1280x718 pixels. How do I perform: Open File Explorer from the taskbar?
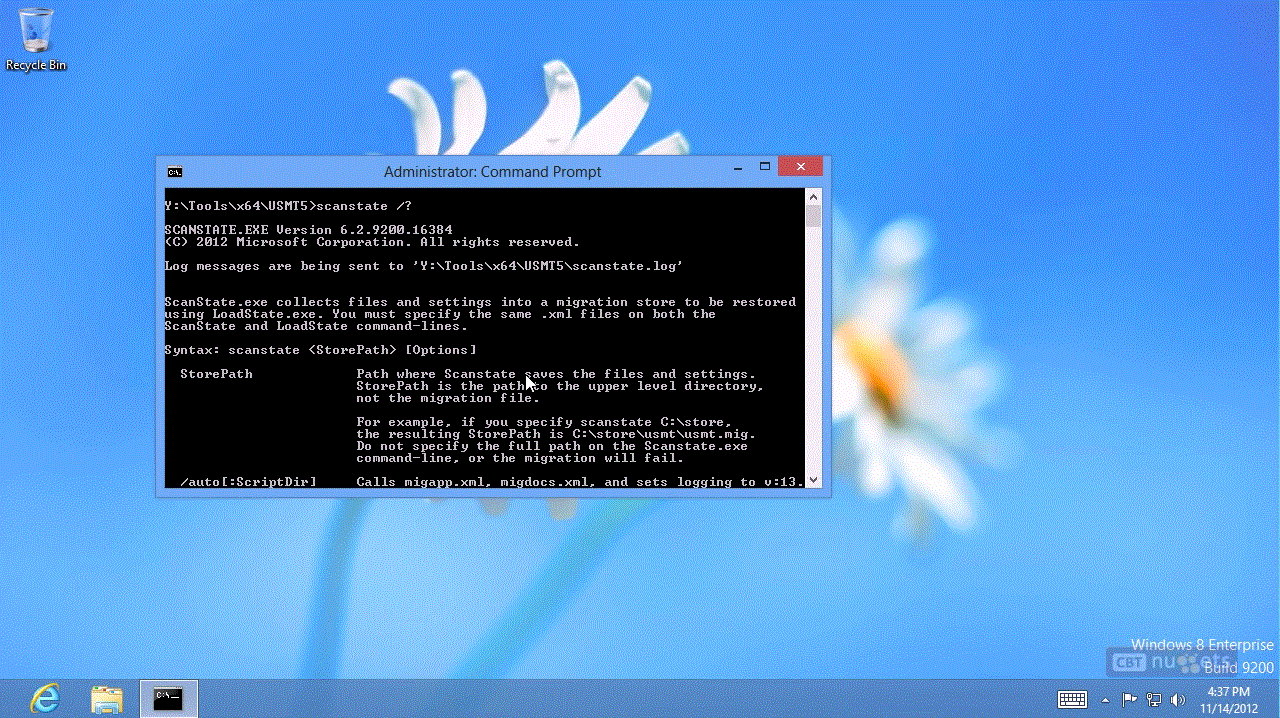point(107,699)
